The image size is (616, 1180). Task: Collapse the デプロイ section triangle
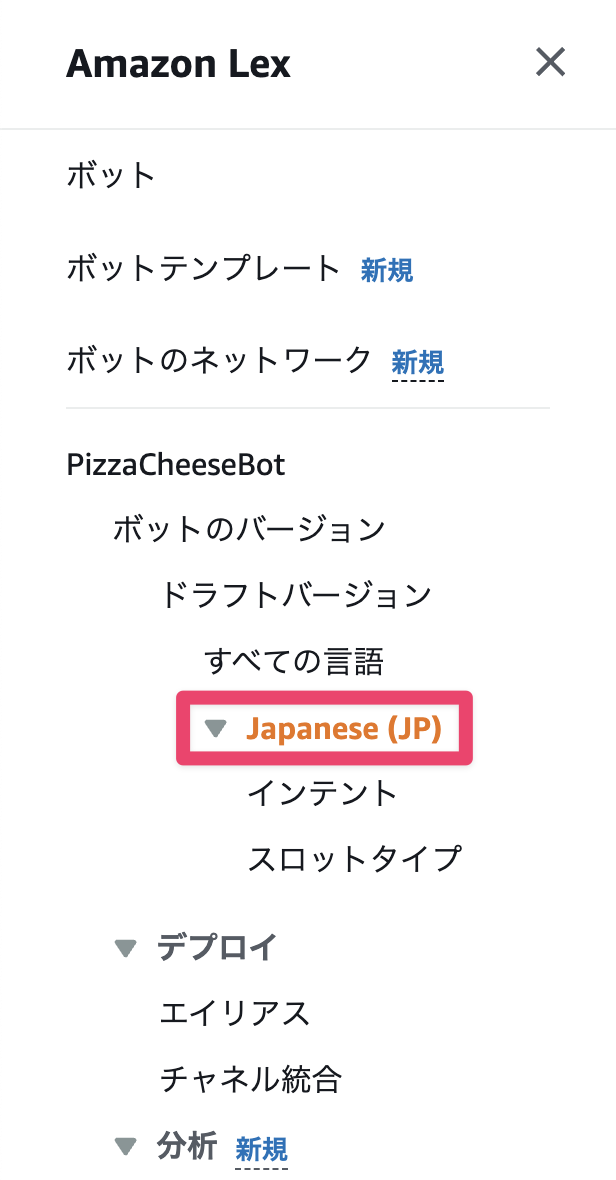[126, 948]
